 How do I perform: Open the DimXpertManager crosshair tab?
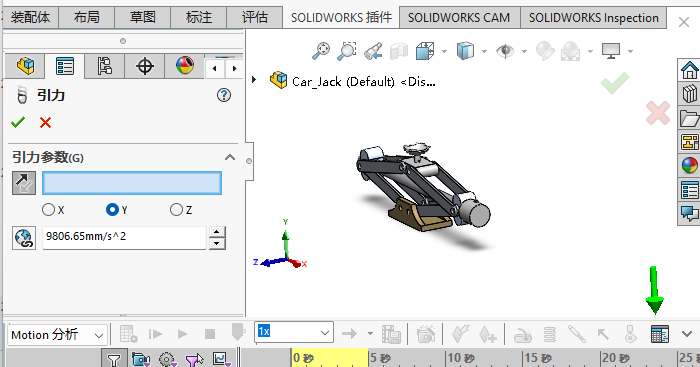(145, 66)
